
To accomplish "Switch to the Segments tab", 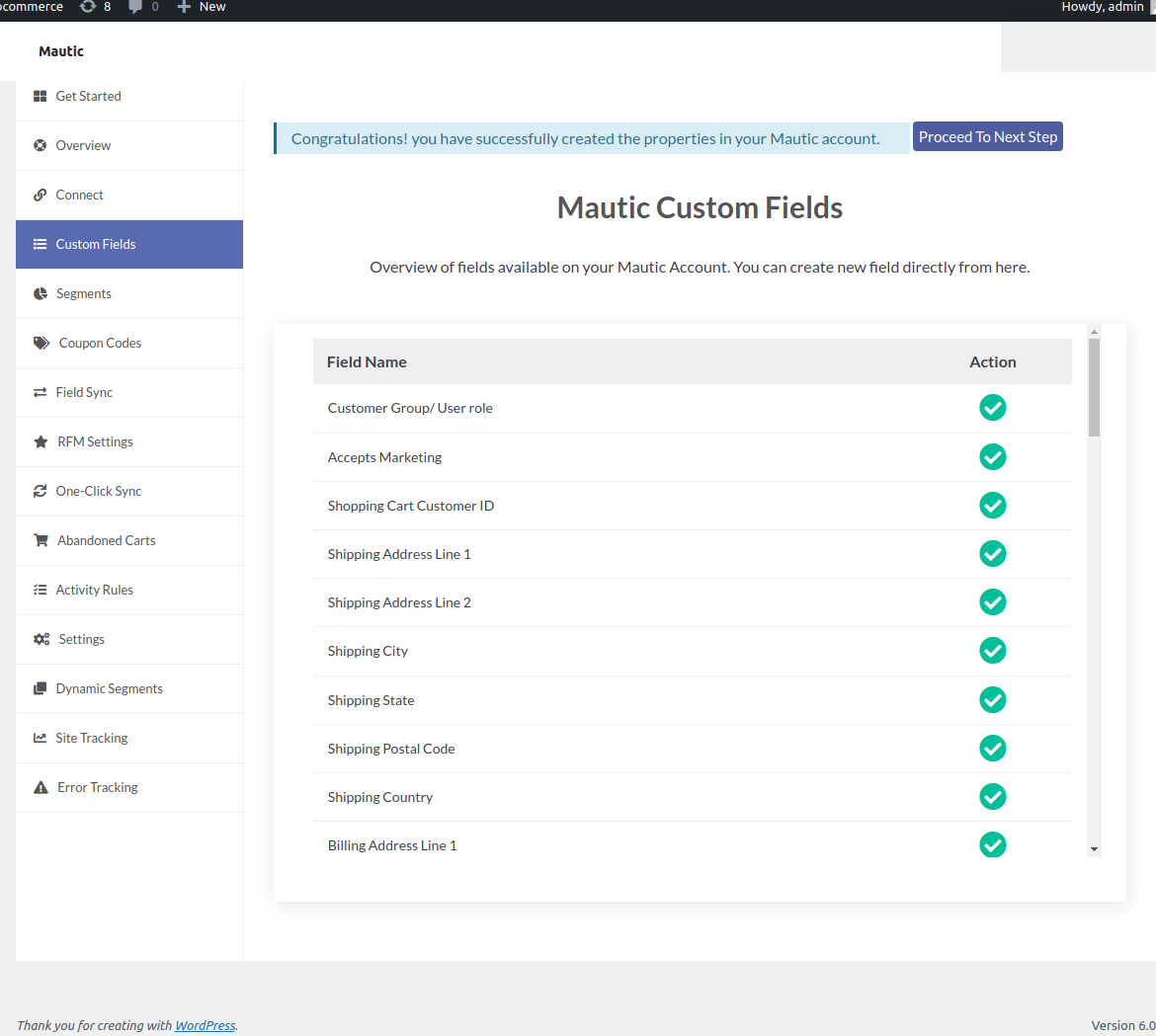I will (x=129, y=294).
